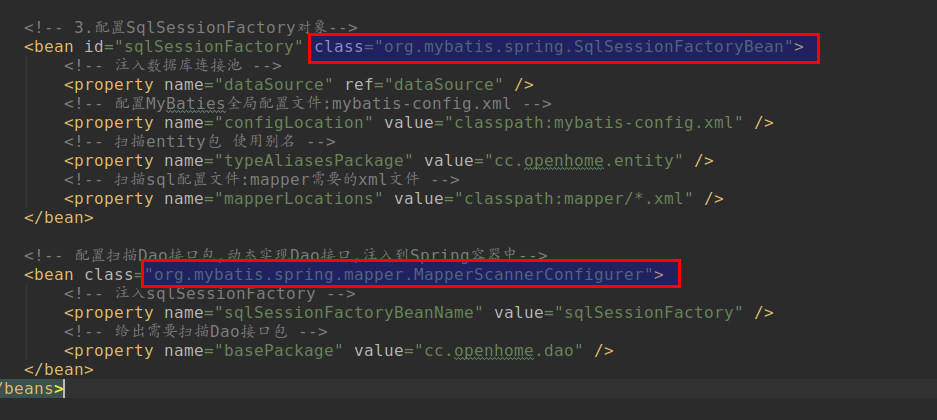Click the property name "typeAliasesPackage"
Viewport: 937px width, 420px height.
coord(314,161)
